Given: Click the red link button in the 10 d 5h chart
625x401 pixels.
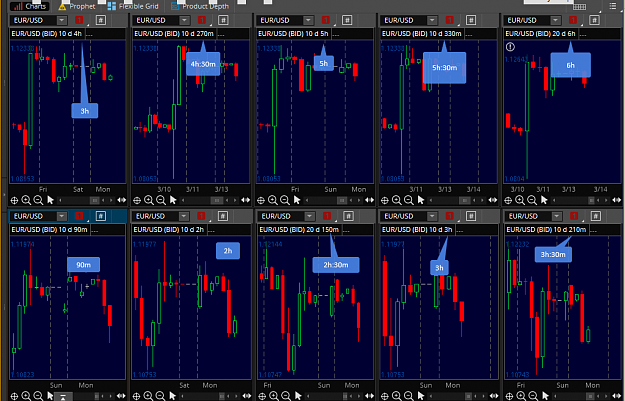Looking at the screenshot, I should [x=326, y=20].
